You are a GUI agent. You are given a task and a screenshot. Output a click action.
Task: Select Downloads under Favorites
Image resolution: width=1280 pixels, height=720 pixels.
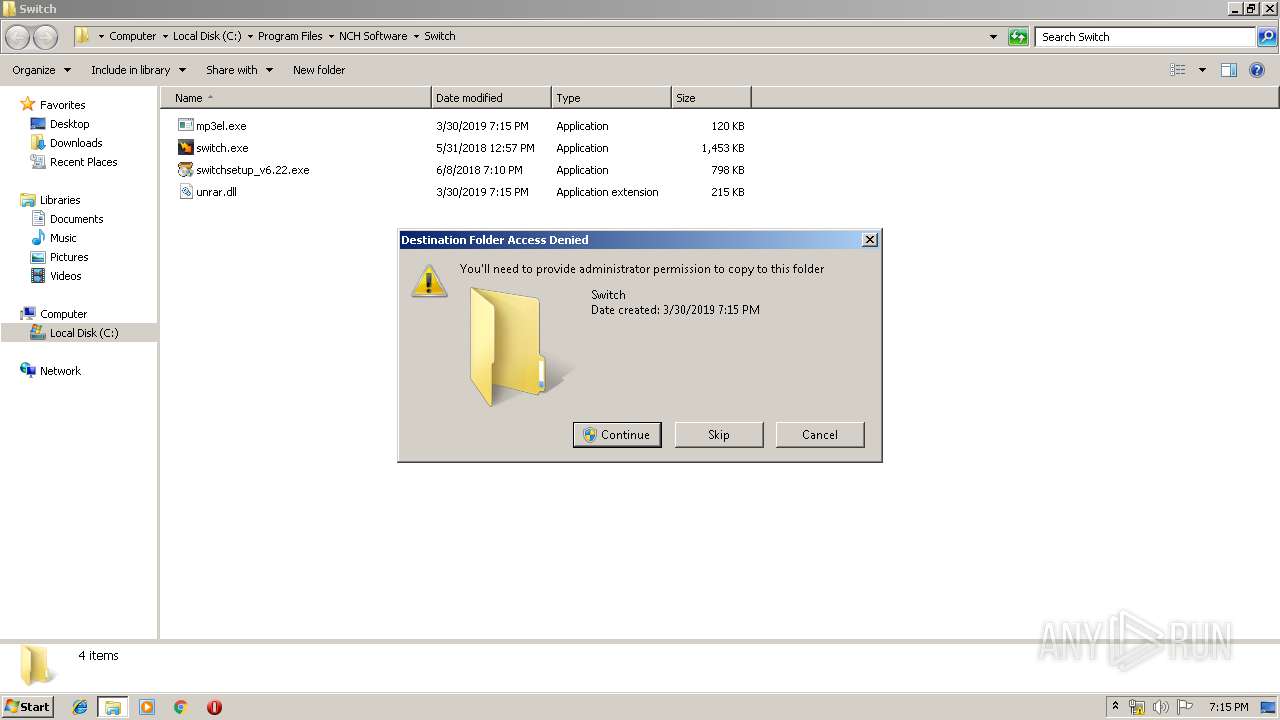coord(76,143)
